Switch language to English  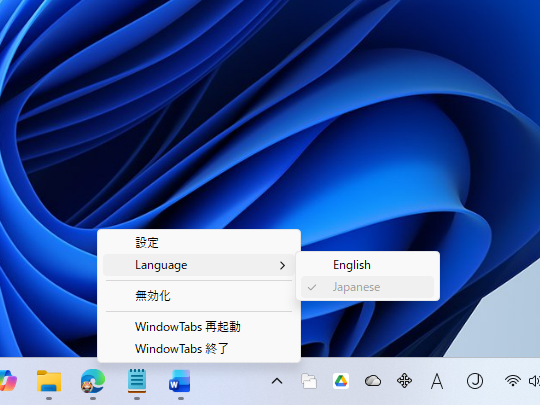click(x=367, y=265)
